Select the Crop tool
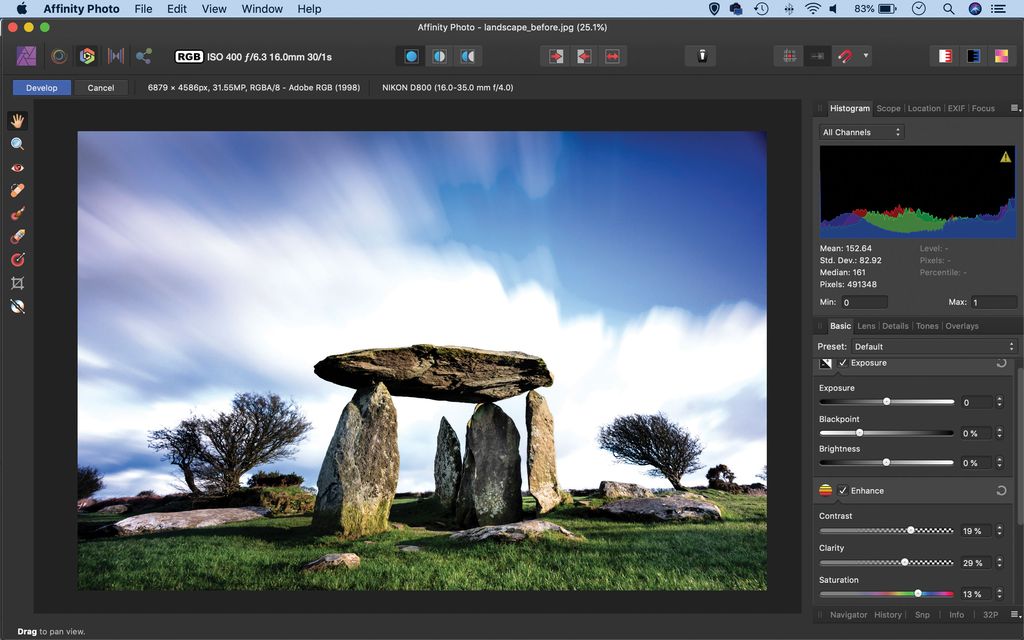The width and height of the screenshot is (1024, 640). point(16,283)
